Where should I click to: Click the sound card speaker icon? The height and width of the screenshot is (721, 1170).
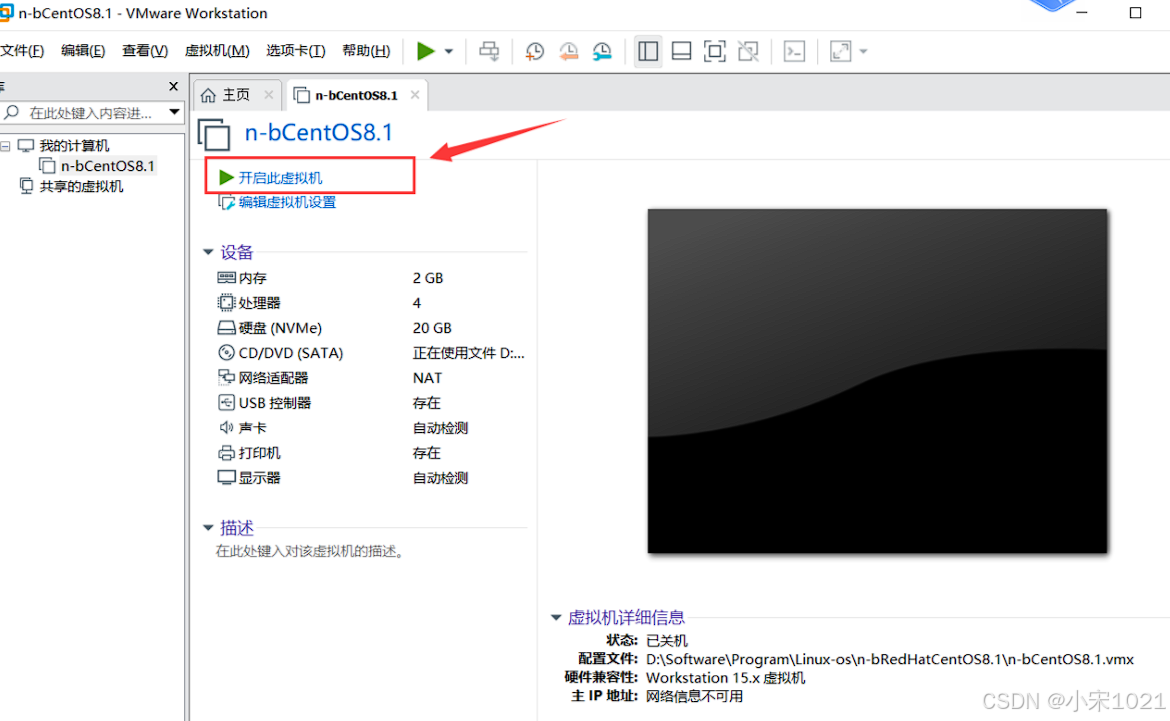226,427
